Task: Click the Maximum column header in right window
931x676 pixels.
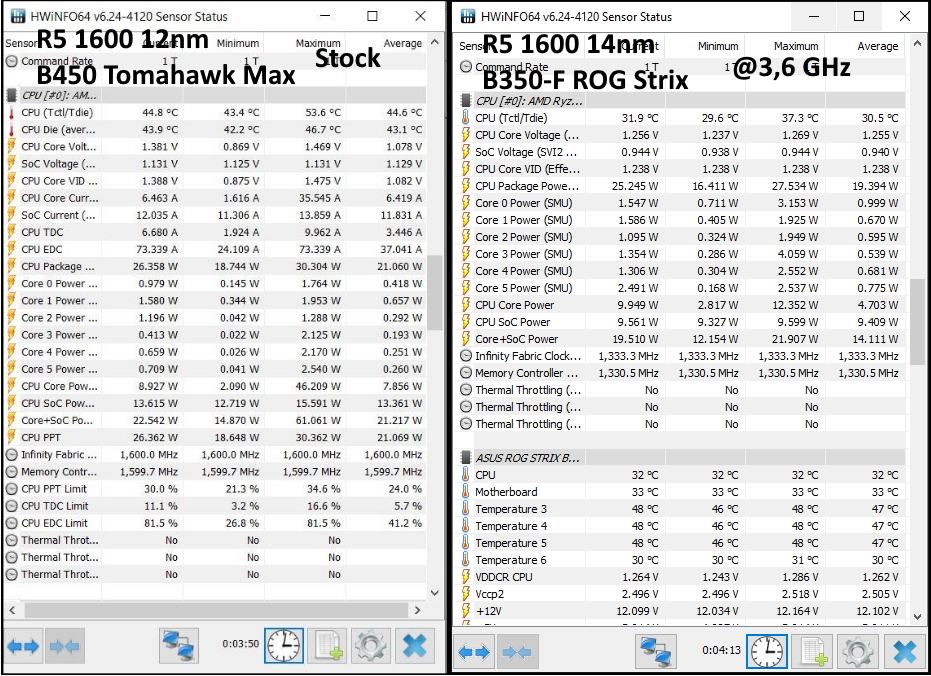Action: click(x=796, y=46)
